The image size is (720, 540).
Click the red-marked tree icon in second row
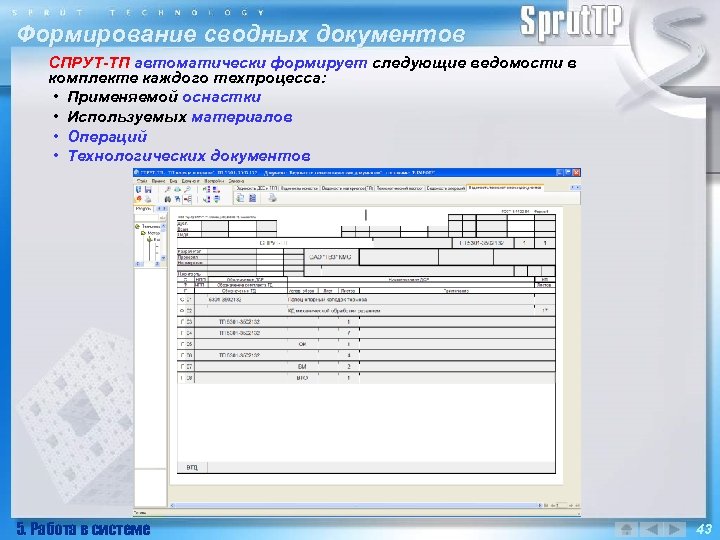(x=187, y=199)
